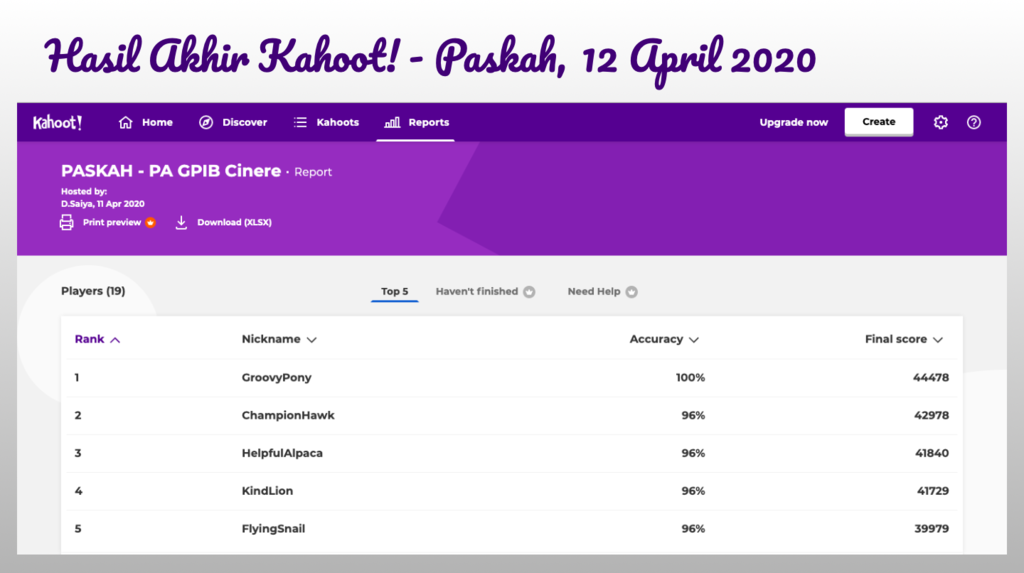The width and height of the screenshot is (1024, 573).
Task: Click the Home house icon
Action: pos(126,122)
